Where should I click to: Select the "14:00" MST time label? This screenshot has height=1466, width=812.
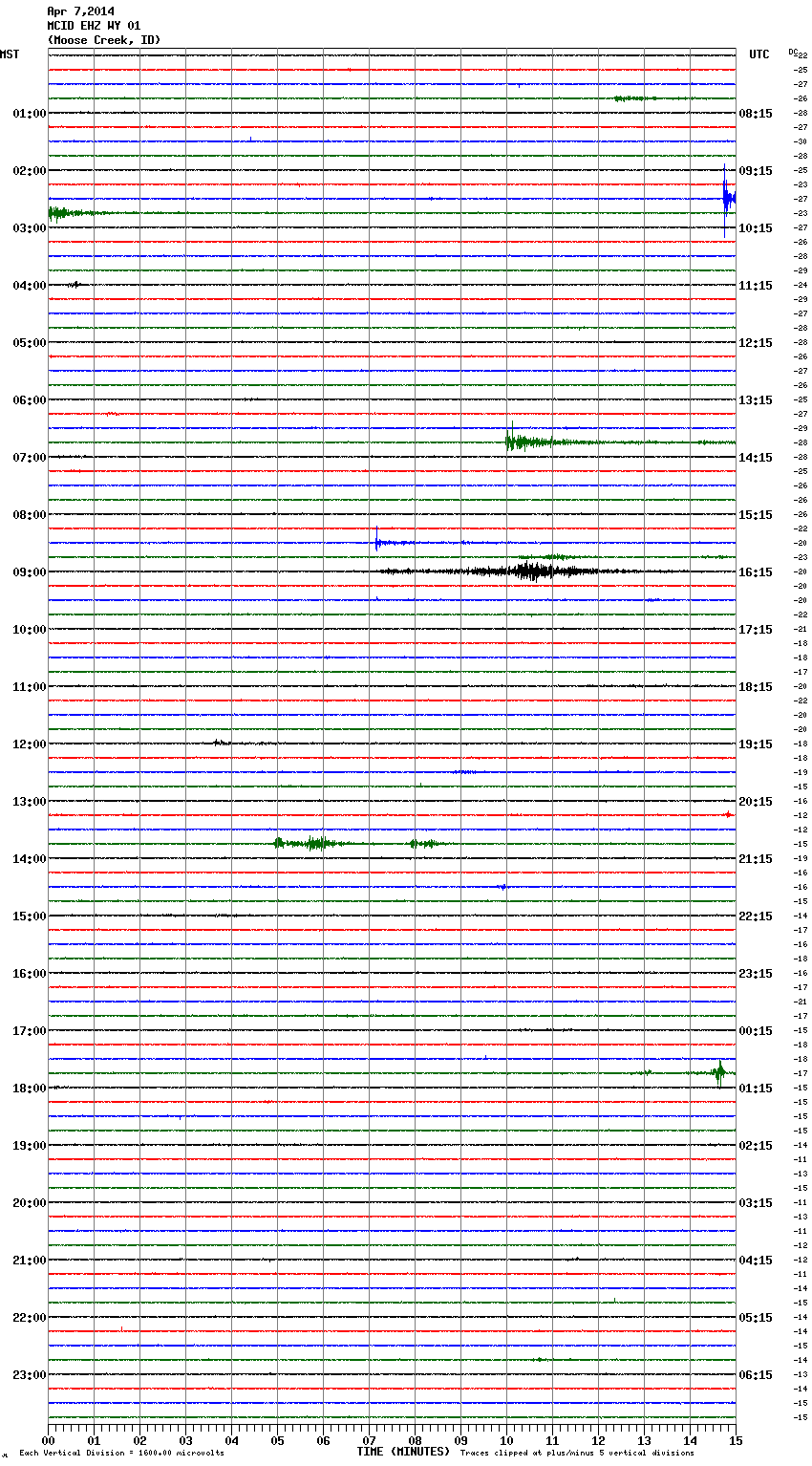pyautogui.click(x=29, y=859)
